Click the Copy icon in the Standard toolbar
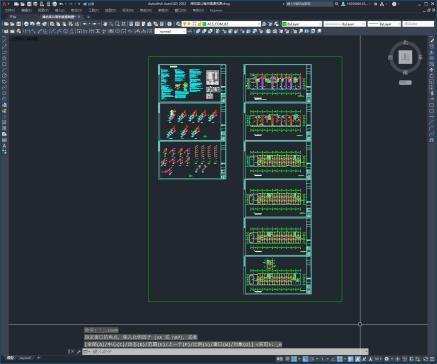The height and width of the screenshot is (364, 437). (x=58, y=24)
